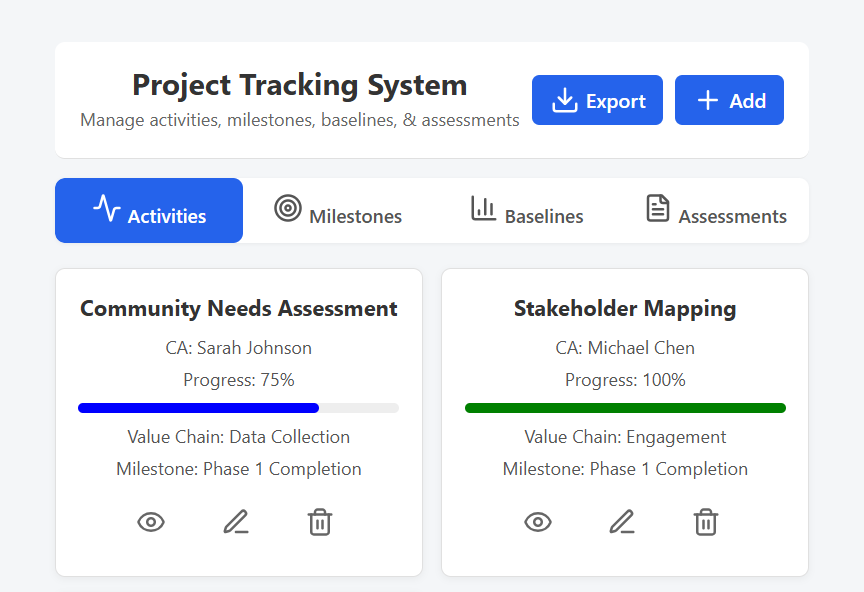This screenshot has height=592, width=864.
Task: Click the Milestones target icon
Action: pos(288,209)
